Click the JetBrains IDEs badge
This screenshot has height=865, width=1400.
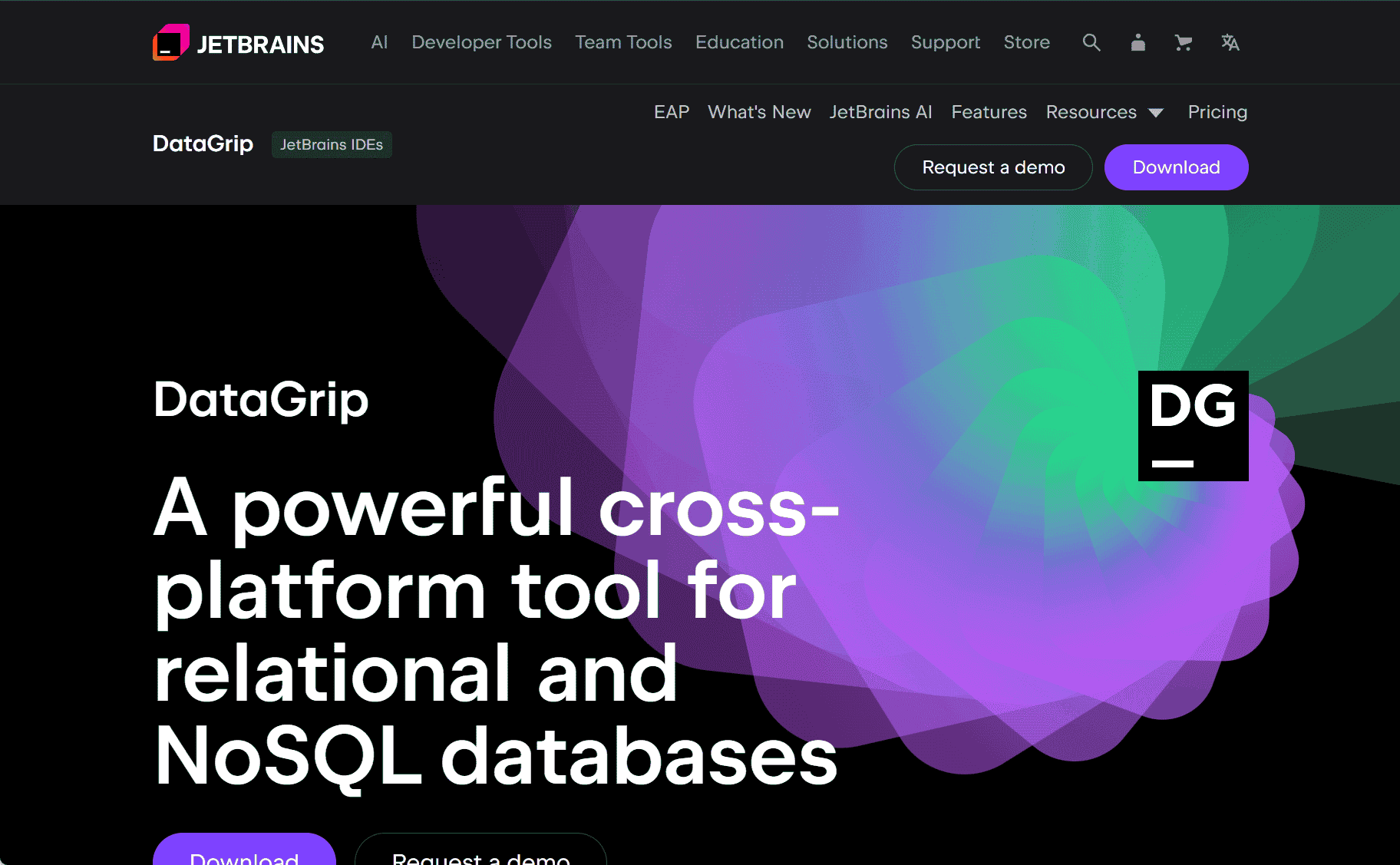click(x=332, y=144)
